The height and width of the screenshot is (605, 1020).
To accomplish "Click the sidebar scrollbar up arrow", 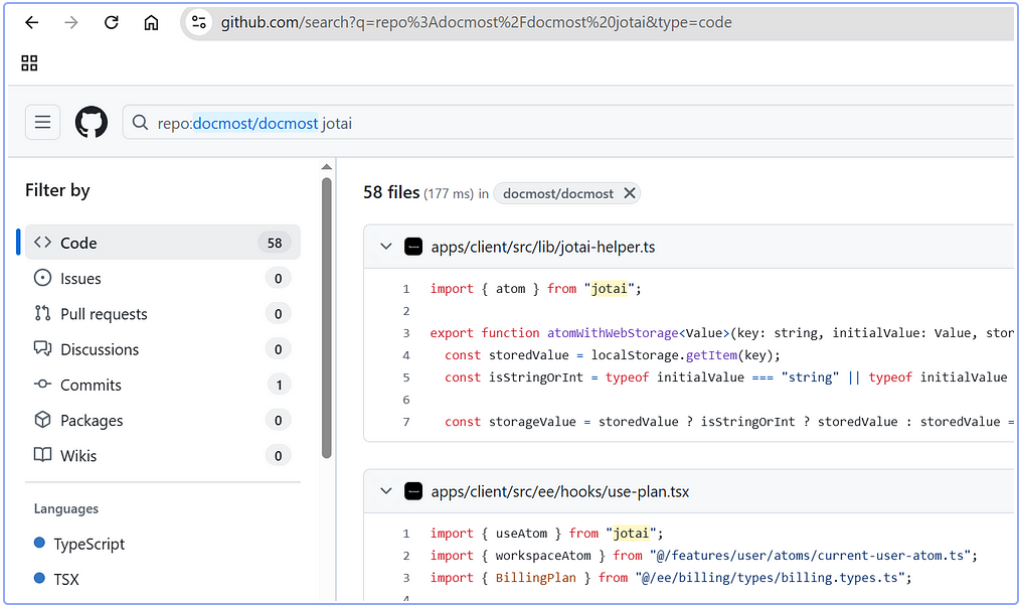I will 327,168.
